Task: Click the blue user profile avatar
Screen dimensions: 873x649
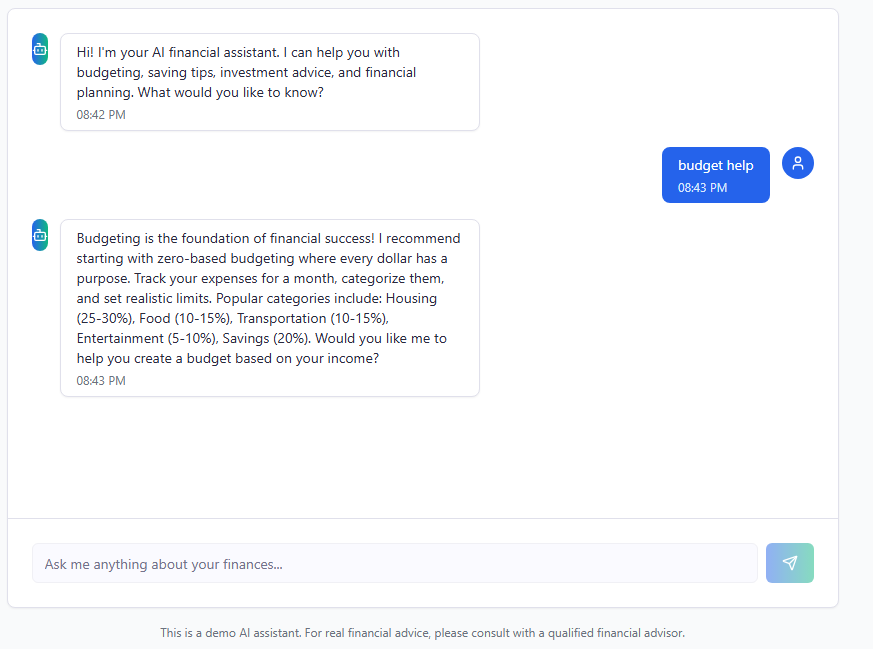Action: pyautogui.click(x=798, y=163)
